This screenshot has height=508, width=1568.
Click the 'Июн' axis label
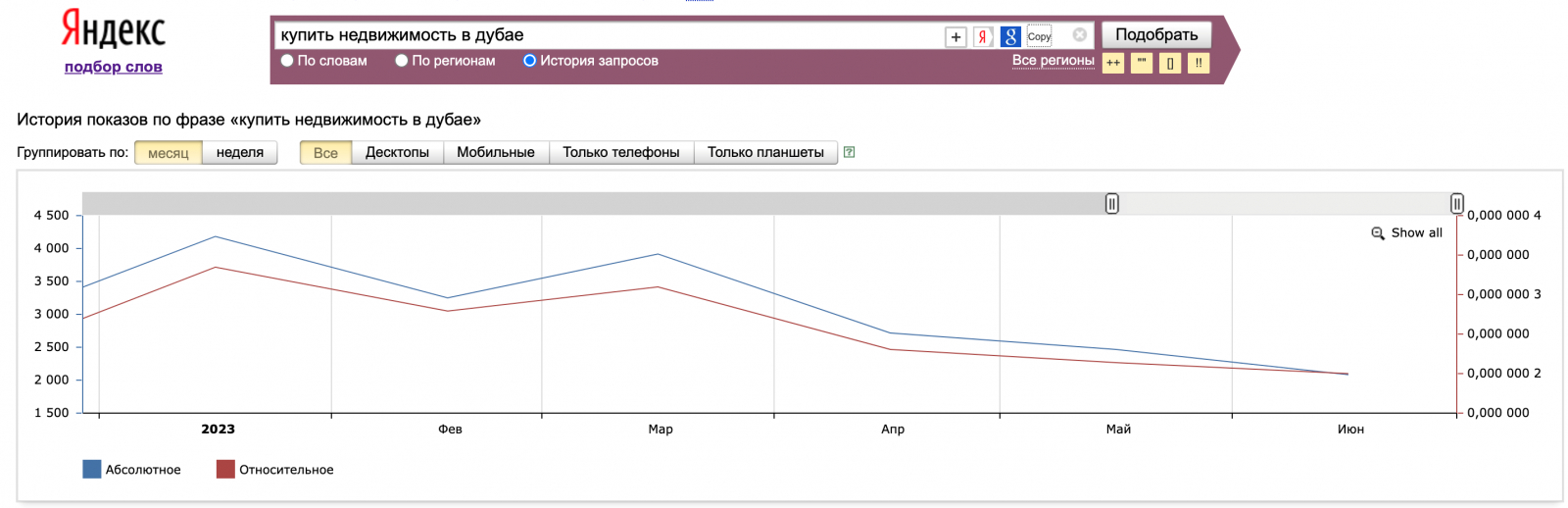[1350, 430]
